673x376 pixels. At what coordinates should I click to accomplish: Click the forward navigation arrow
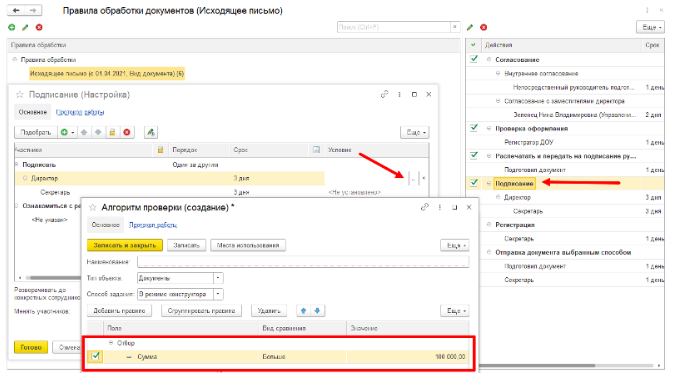(x=33, y=10)
